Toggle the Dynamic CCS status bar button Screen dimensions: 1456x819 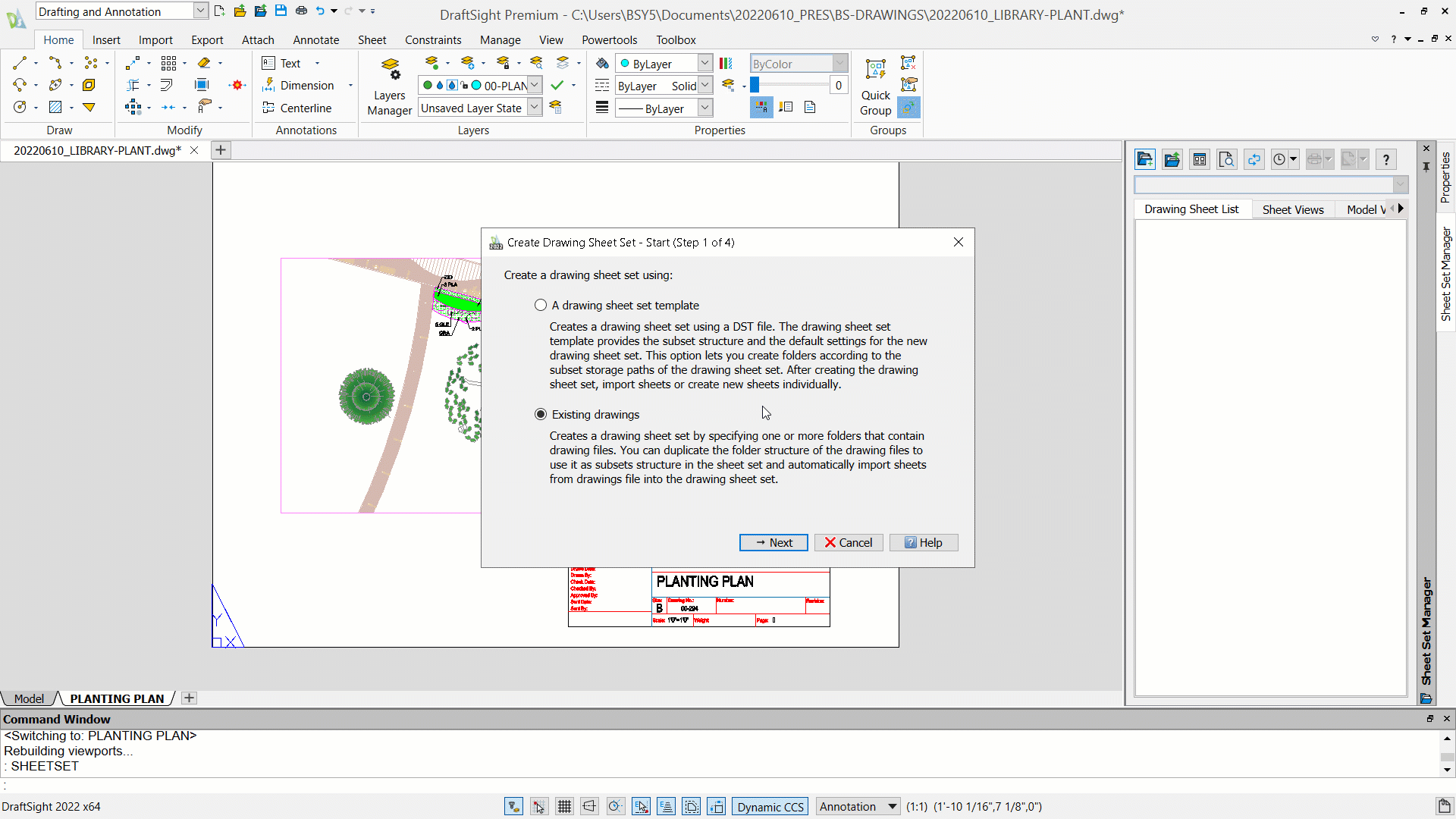point(770,806)
